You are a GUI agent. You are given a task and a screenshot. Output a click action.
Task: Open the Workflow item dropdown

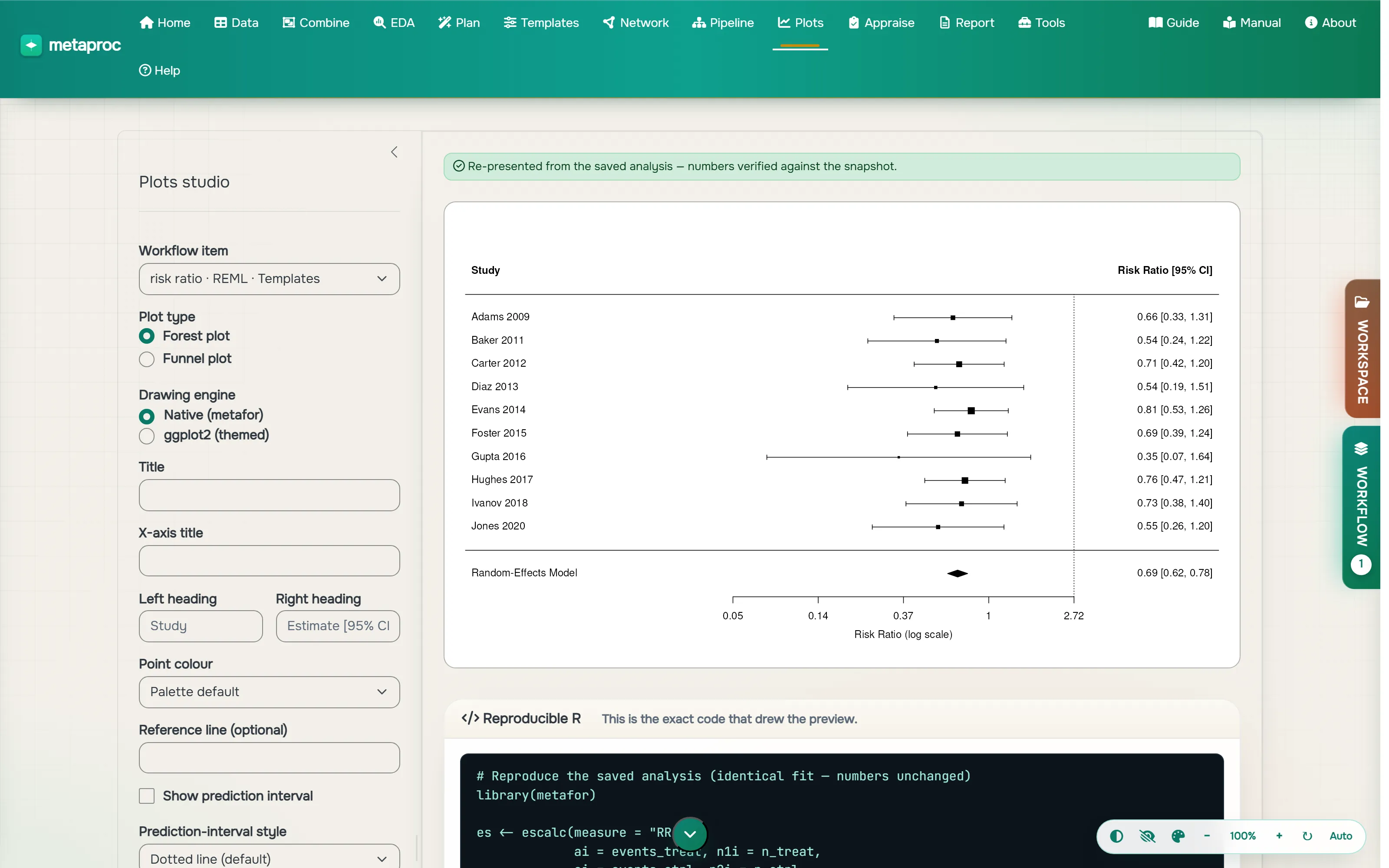coord(269,279)
